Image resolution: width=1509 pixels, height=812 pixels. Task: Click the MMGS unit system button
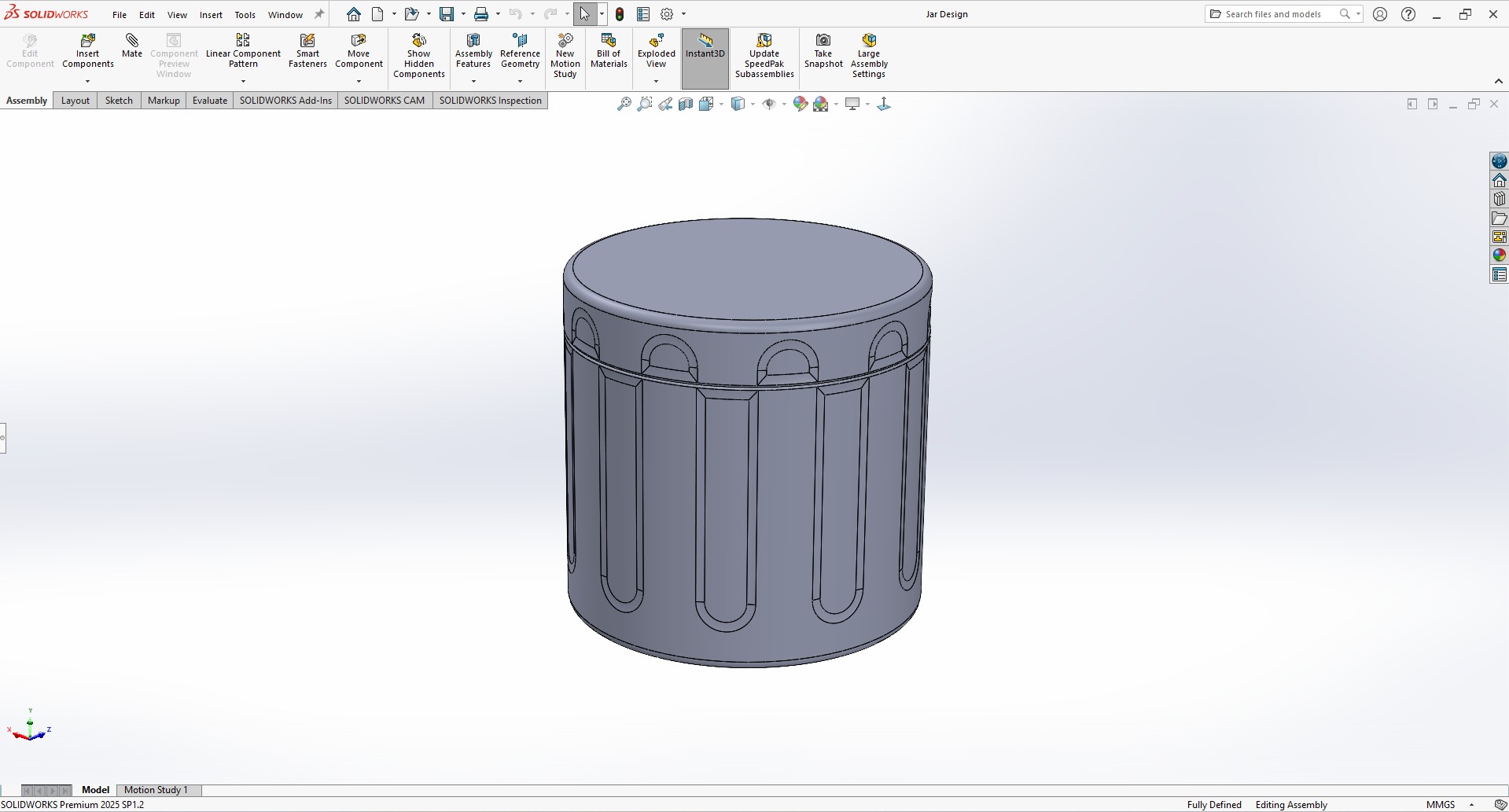click(x=1441, y=804)
